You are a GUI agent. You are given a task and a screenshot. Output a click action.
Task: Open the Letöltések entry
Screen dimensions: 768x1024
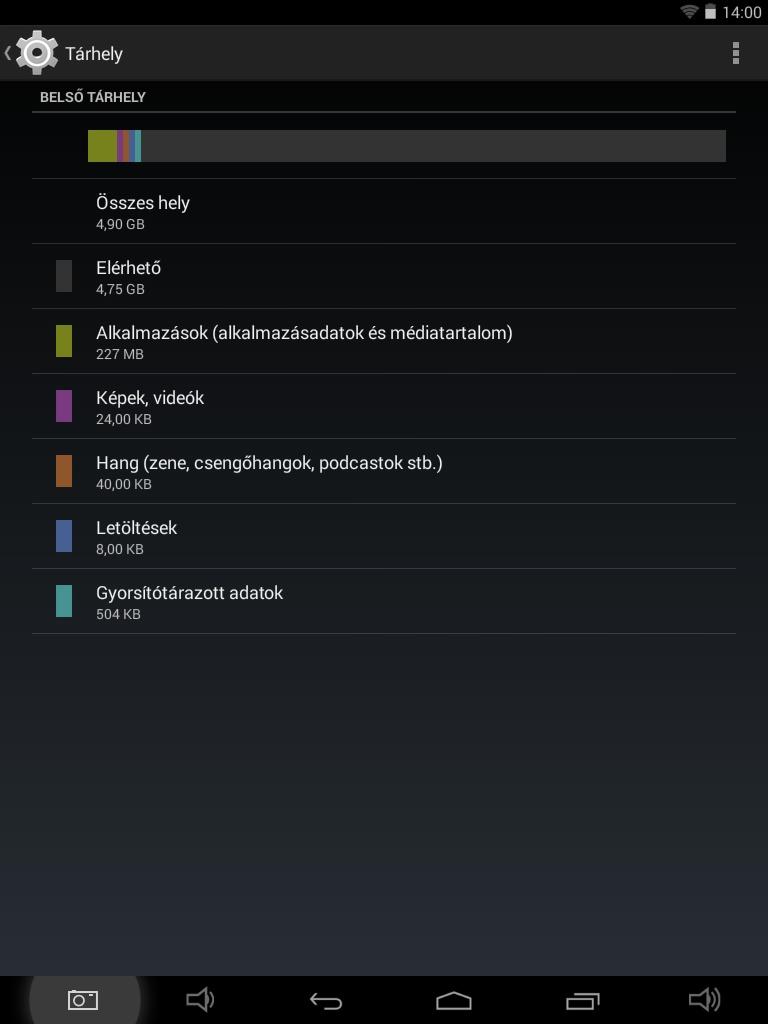tap(384, 536)
